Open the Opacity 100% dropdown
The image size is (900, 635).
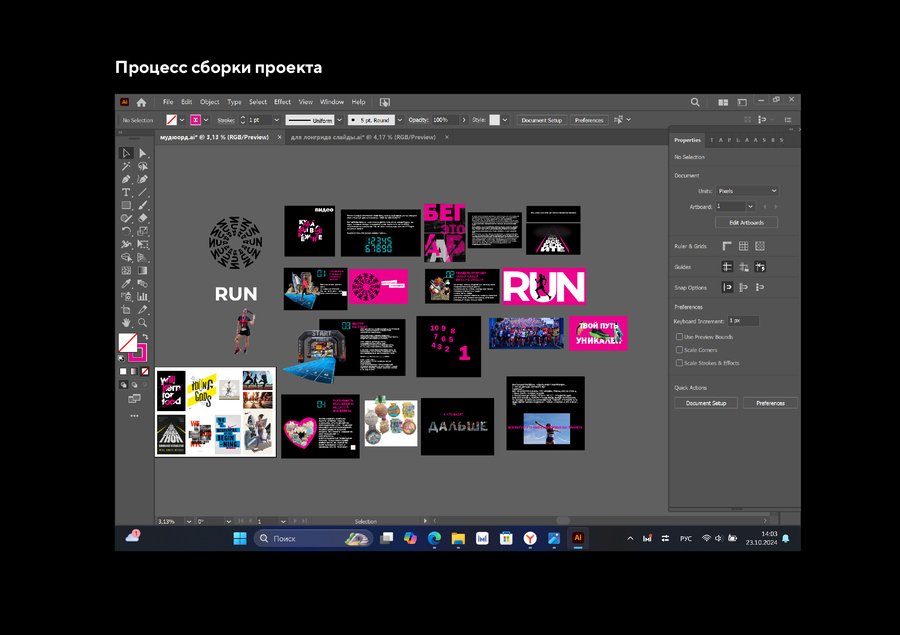coord(465,120)
